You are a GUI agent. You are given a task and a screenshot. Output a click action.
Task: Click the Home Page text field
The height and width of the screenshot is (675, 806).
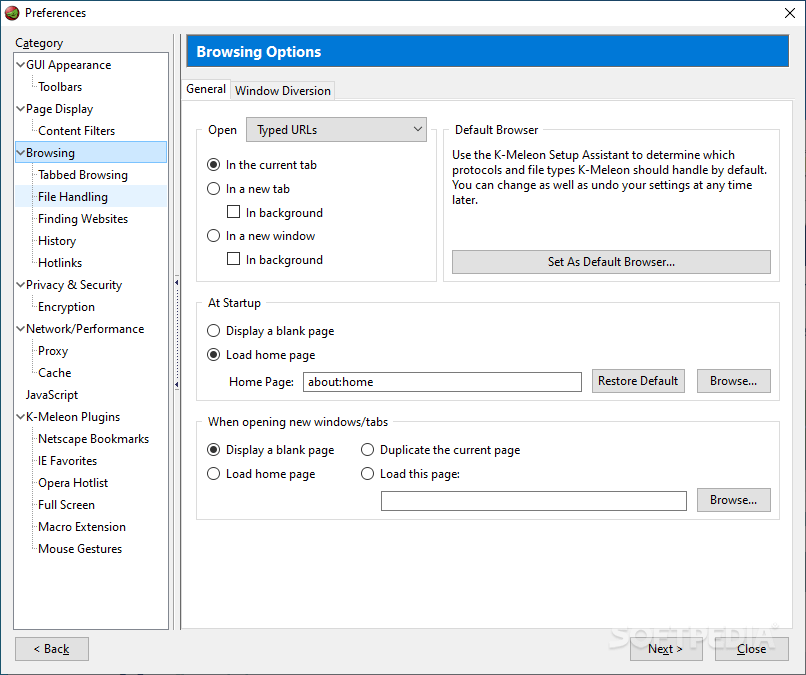(441, 381)
